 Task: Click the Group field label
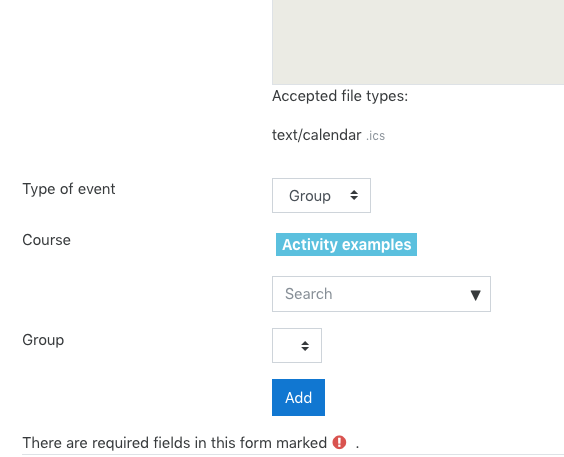[43, 340]
